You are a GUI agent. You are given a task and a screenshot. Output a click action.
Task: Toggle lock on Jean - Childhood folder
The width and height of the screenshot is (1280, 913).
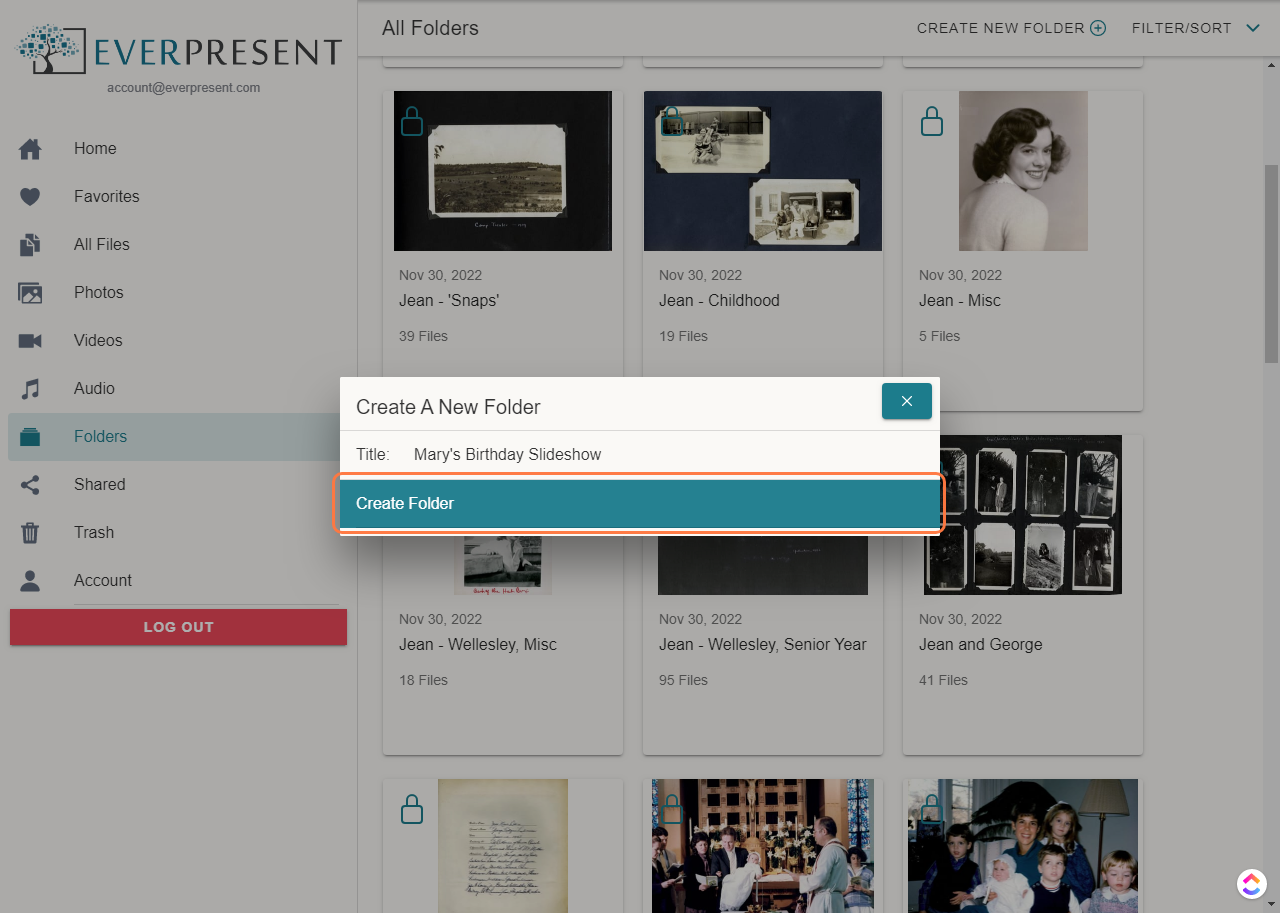click(672, 121)
